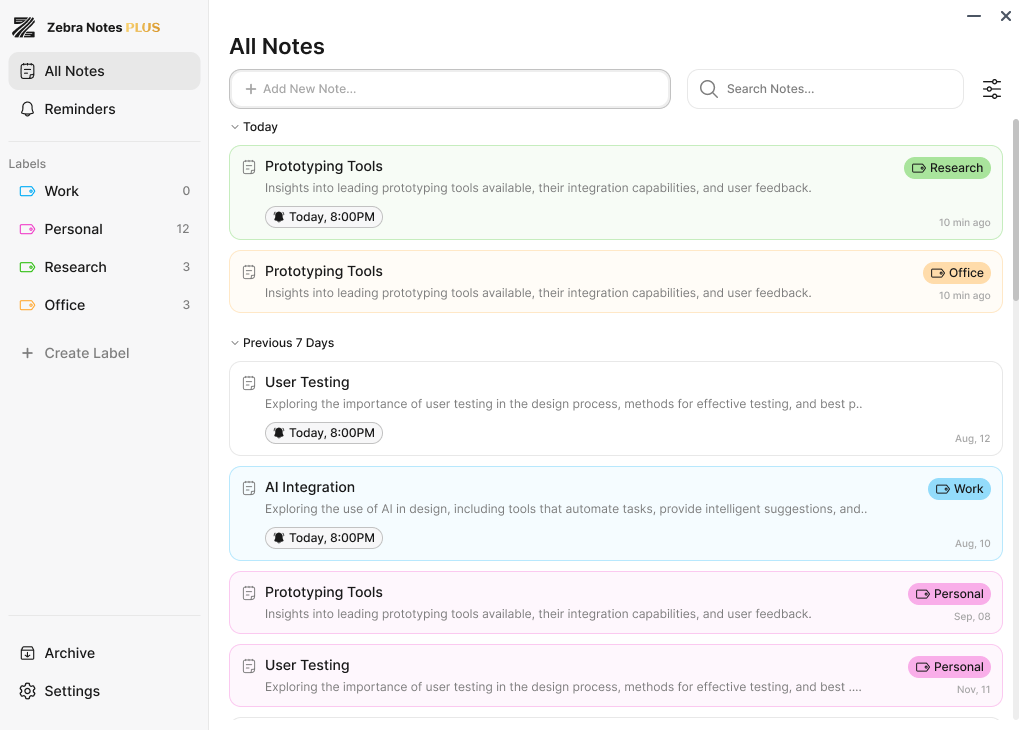Click the 'Nov, 11' date text
Viewport: 1024px width, 730px height.
click(x=973, y=690)
